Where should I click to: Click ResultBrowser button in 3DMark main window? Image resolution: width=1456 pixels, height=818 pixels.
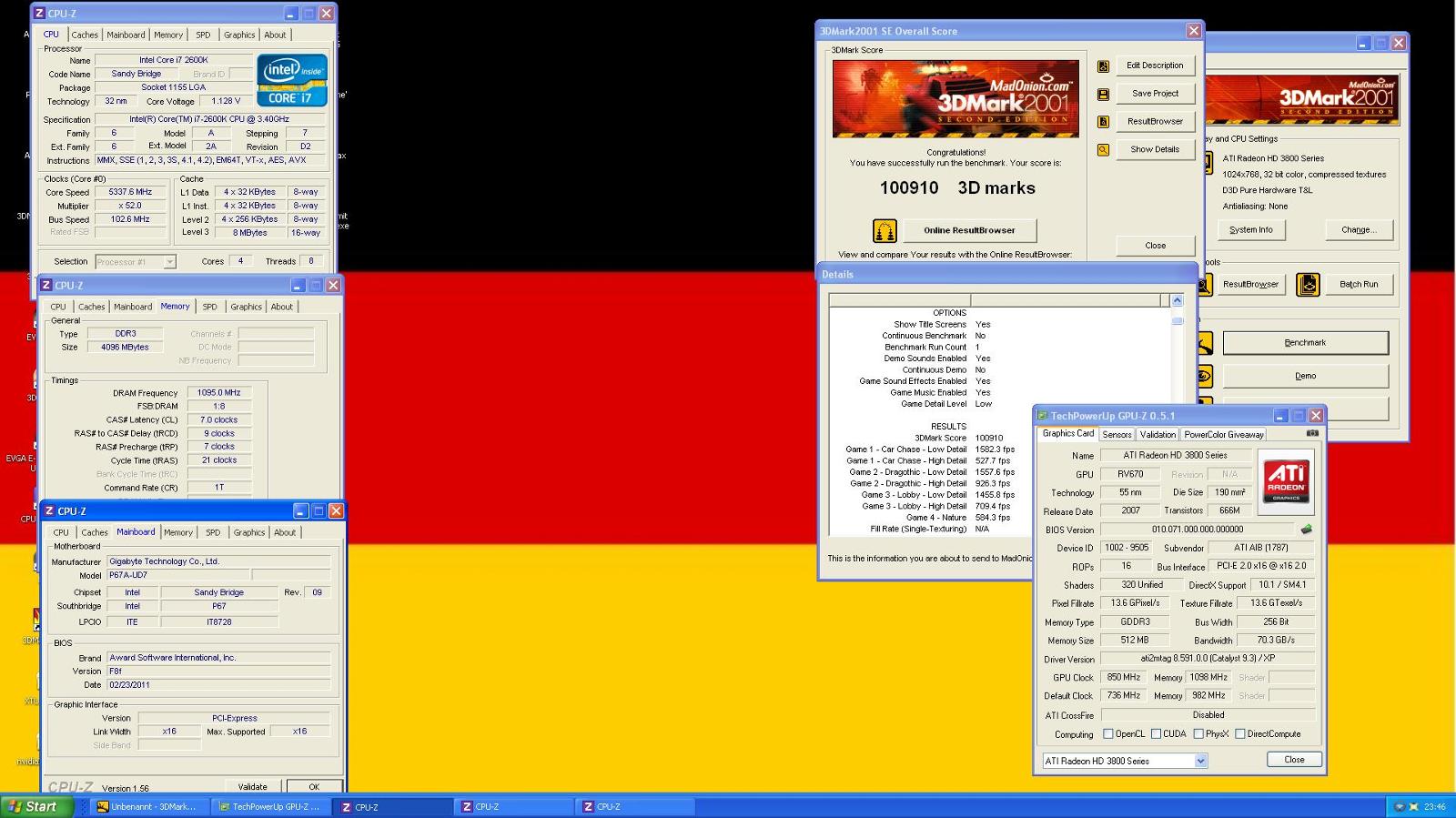pos(1250,285)
